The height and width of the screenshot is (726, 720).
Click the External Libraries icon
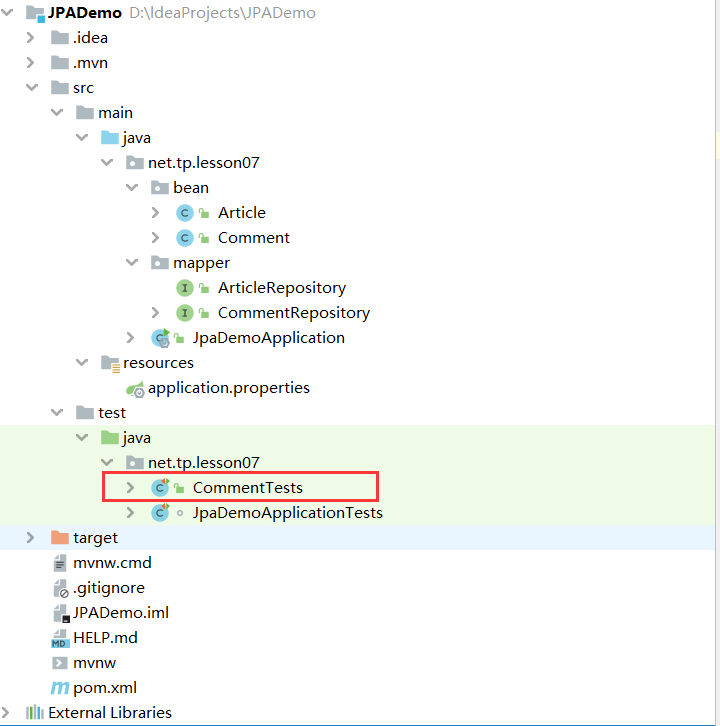point(35,713)
